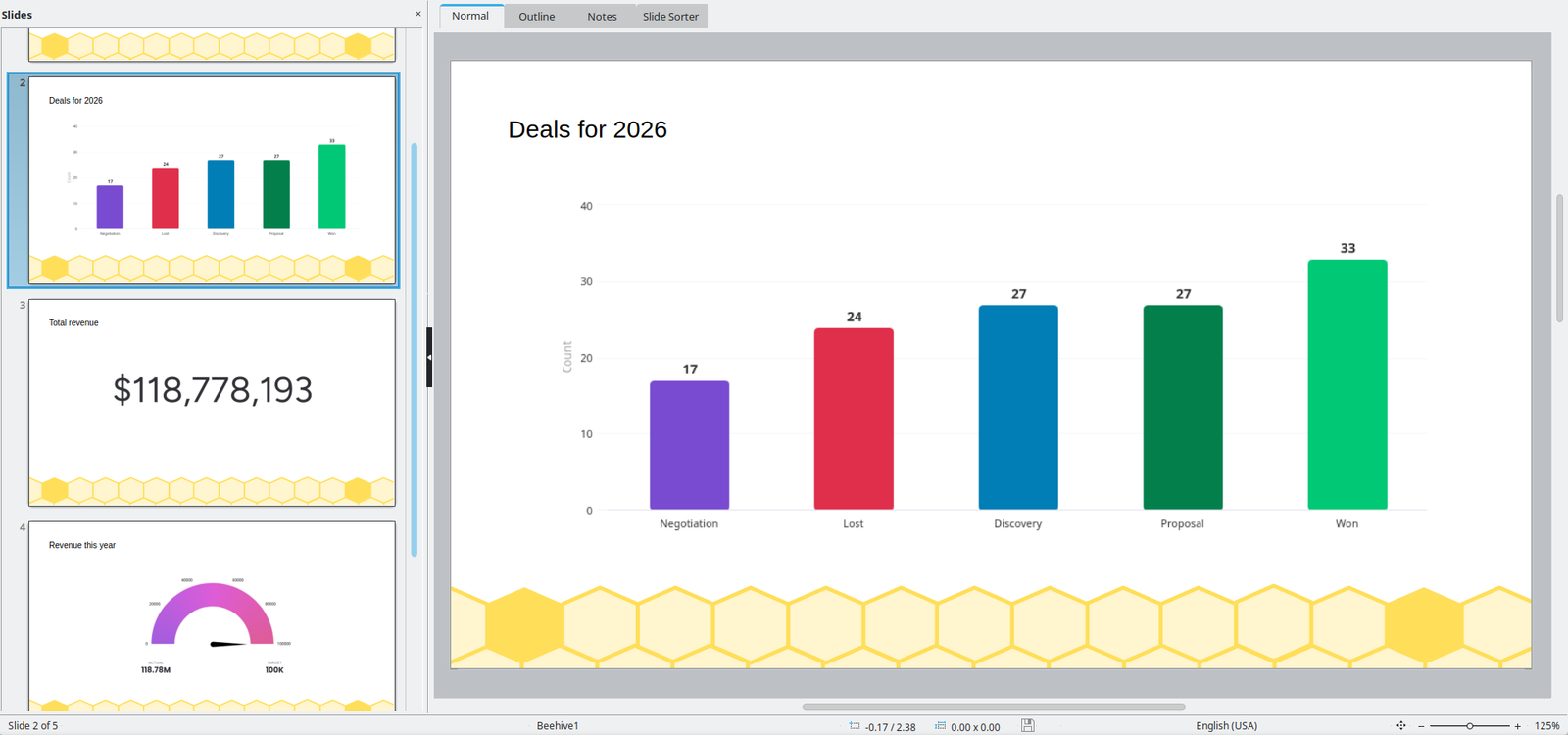Select the Normal view tab
Screen dimensions: 1568x735
click(470, 17)
